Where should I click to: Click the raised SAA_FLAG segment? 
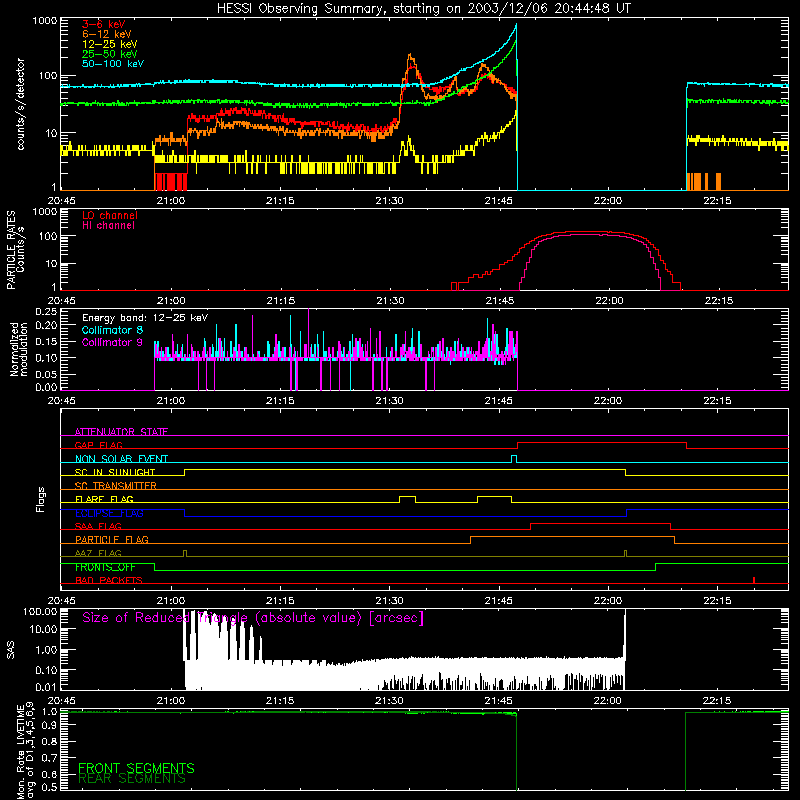click(x=601, y=524)
